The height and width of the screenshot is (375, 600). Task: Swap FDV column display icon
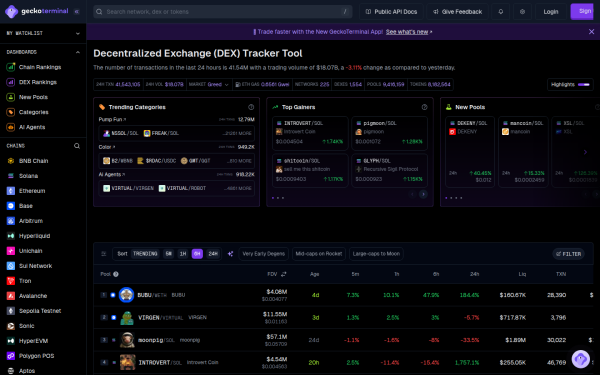pyautogui.click(x=284, y=274)
